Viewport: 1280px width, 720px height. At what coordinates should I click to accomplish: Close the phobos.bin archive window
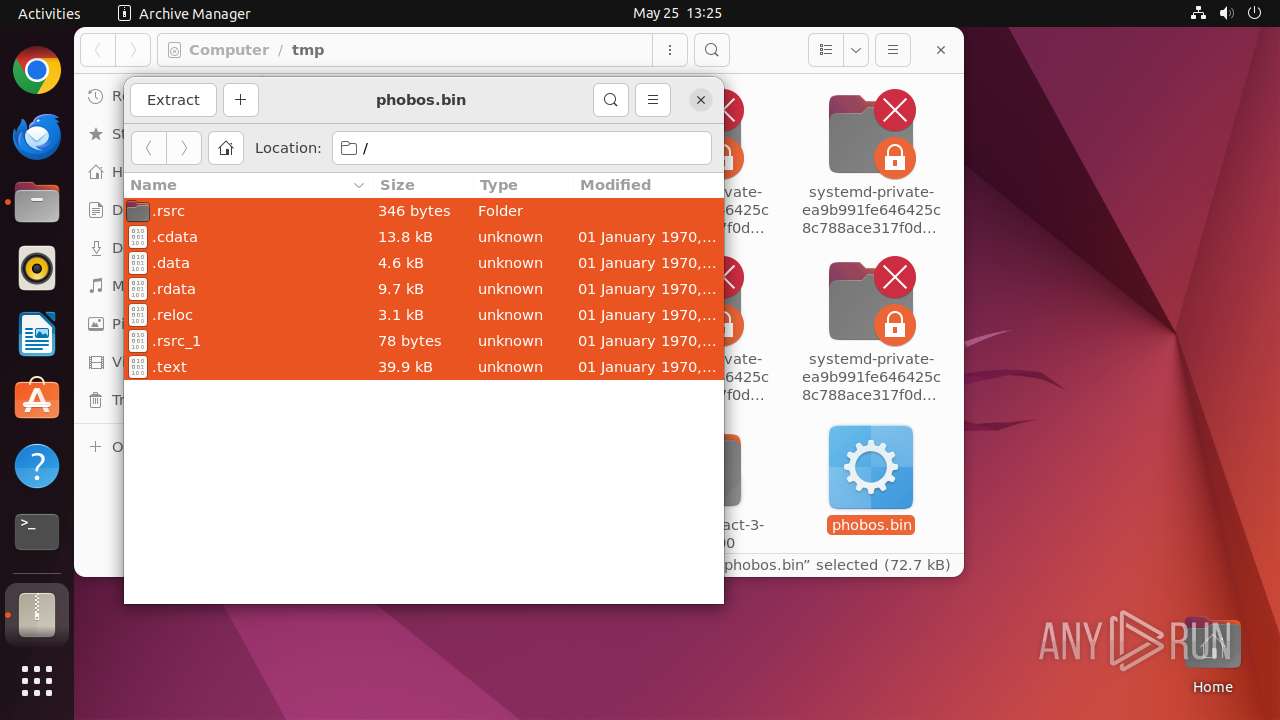coord(701,100)
